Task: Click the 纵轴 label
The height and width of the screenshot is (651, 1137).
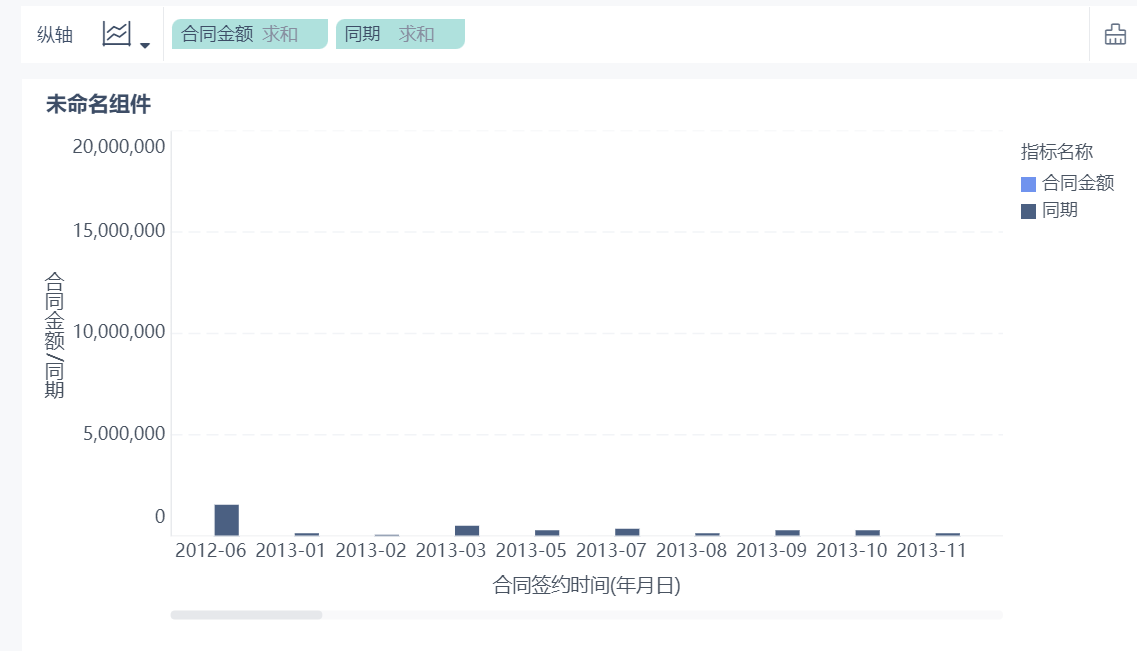Action: [55, 35]
